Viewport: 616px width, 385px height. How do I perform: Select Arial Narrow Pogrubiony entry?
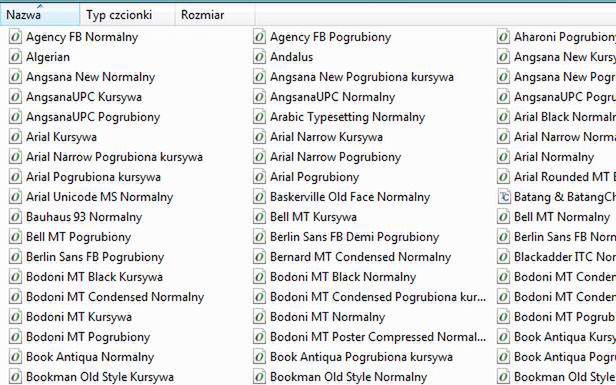point(336,157)
